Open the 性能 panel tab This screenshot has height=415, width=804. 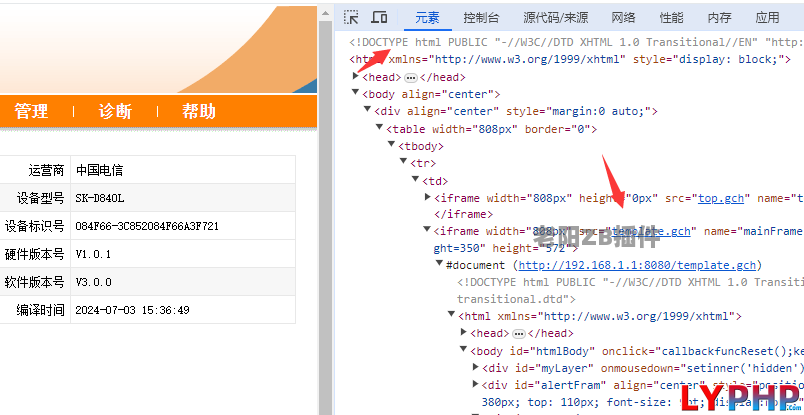[x=671, y=17]
